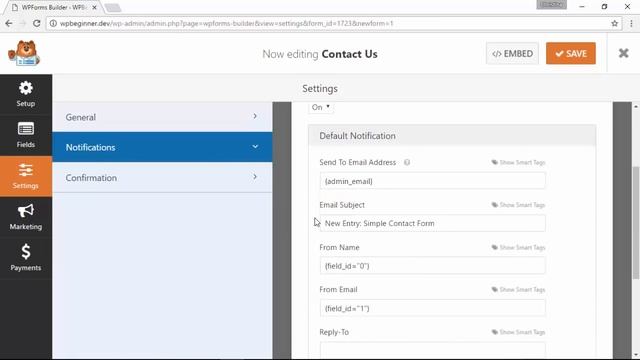Click the From Name input field

click(432, 266)
